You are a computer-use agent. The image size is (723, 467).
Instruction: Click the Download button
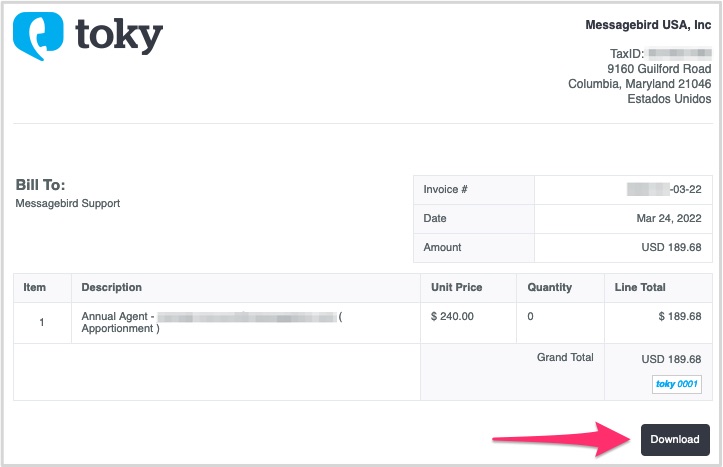click(x=674, y=440)
